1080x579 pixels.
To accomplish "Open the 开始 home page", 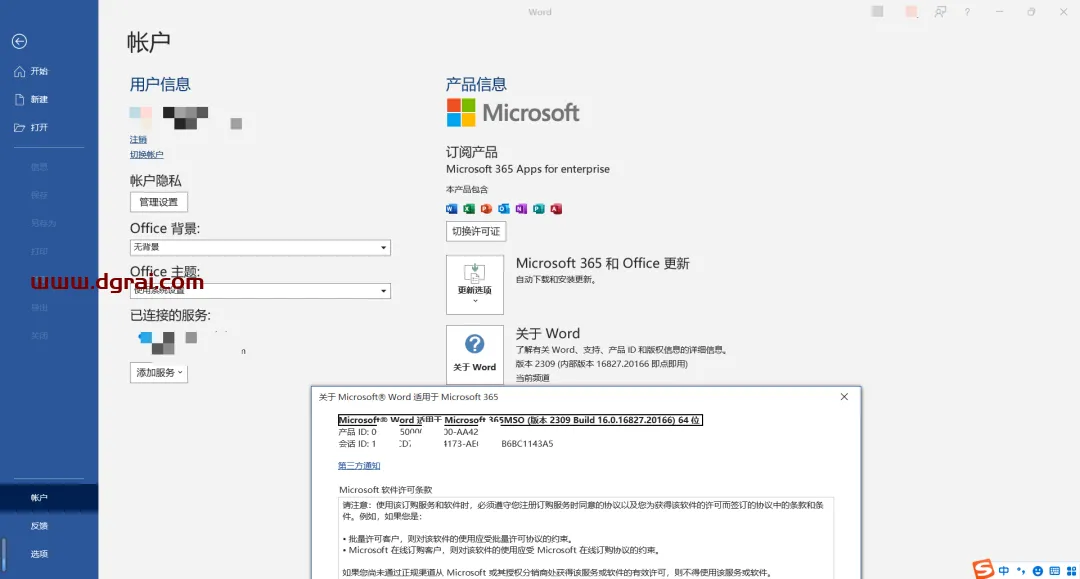I will (x=39, y=72).
